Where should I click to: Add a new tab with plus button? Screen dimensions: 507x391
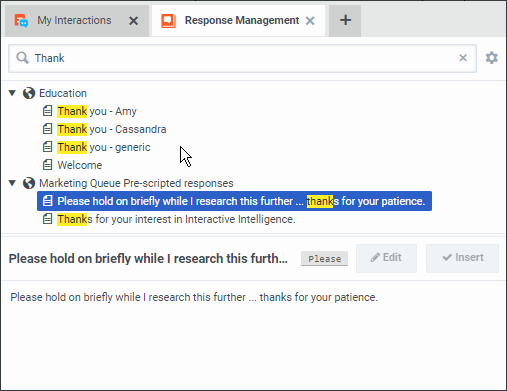345,20
